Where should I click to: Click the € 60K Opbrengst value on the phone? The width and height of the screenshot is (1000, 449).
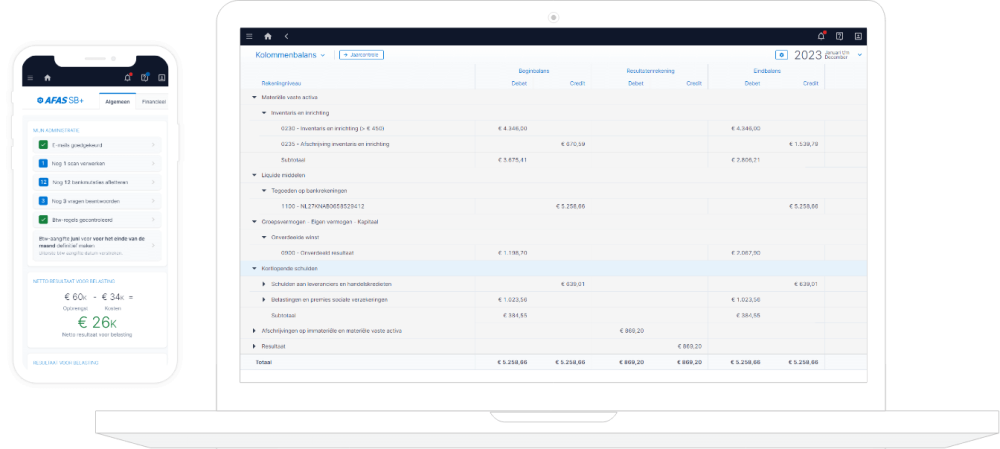click(x=75, y=297)
